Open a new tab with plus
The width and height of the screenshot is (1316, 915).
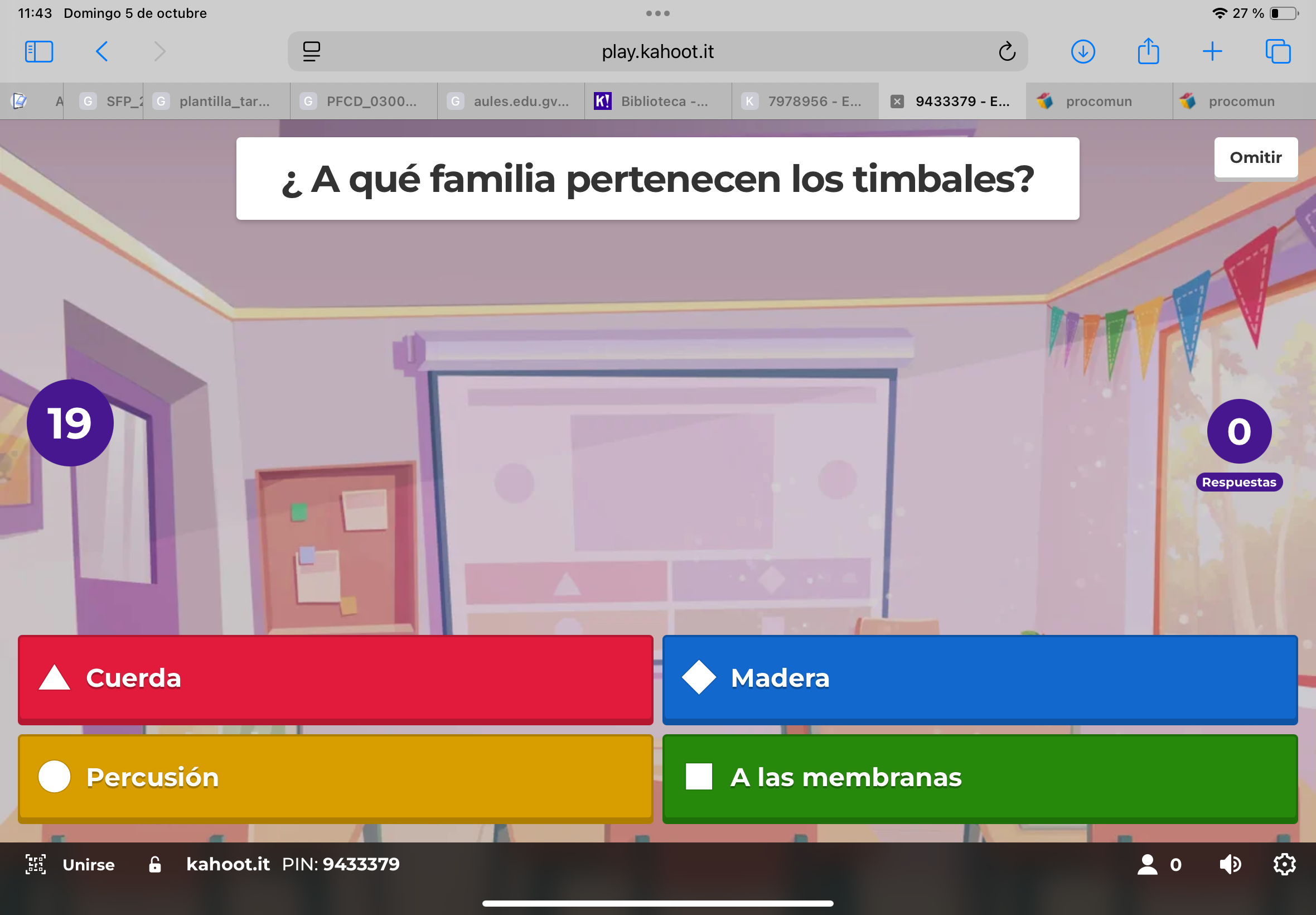point(1212,51)
